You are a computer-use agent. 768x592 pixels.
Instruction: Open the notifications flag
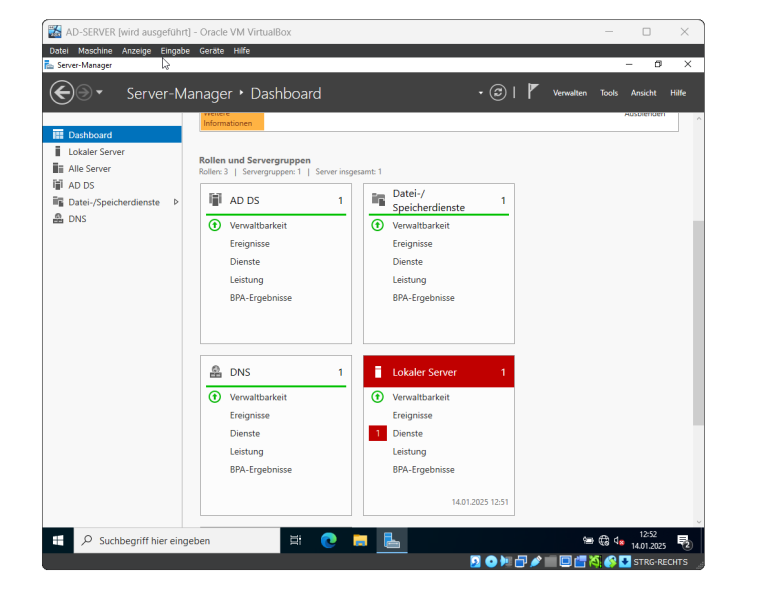coord(533,91)
